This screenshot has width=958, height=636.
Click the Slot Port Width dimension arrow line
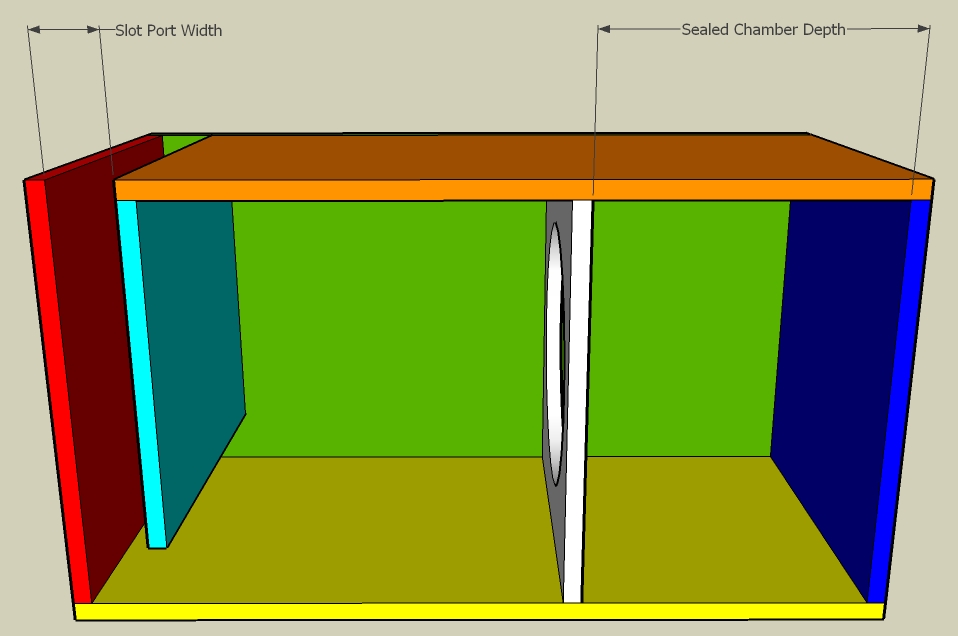(x=64, y=30)
